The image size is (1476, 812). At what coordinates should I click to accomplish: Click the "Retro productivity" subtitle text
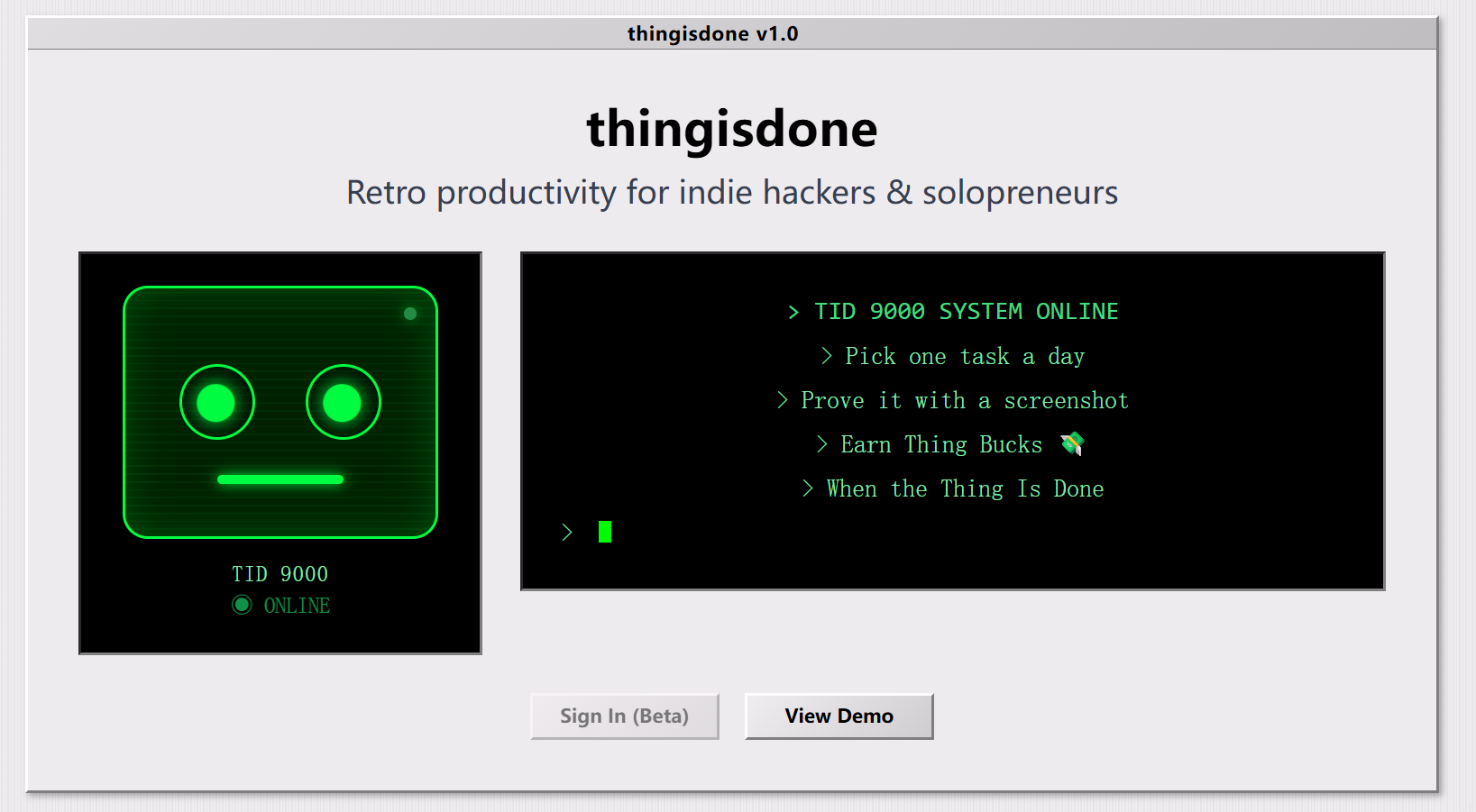[x=731, y=192]
